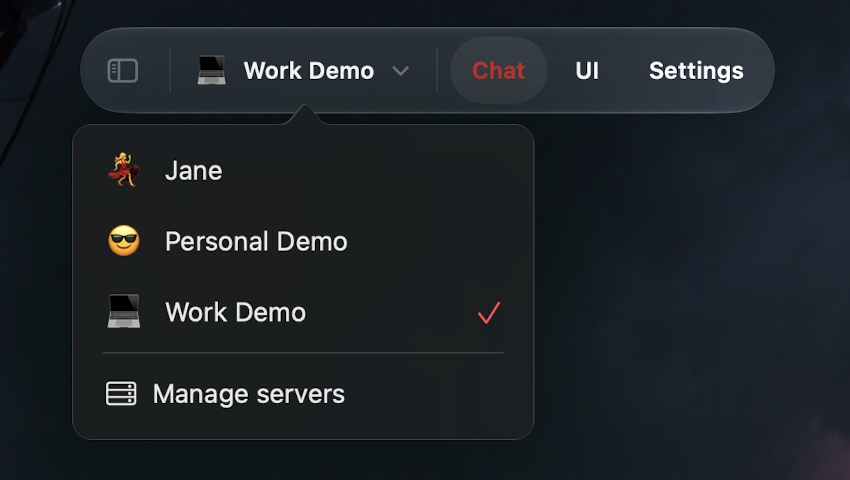Click the red checkmark on Work Demo
The height and width of the screenshot is (480, 850).
[x=489, y=312]
